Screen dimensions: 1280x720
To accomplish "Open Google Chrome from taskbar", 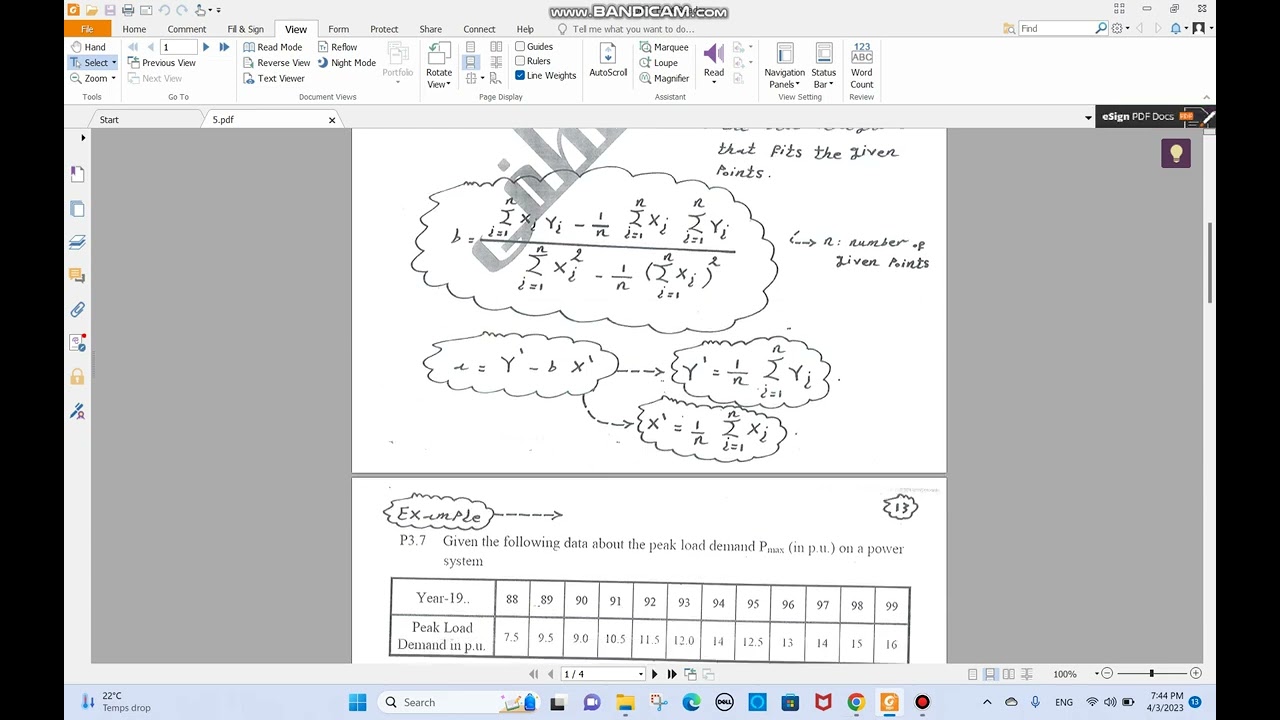I will [x=856, y=702].
